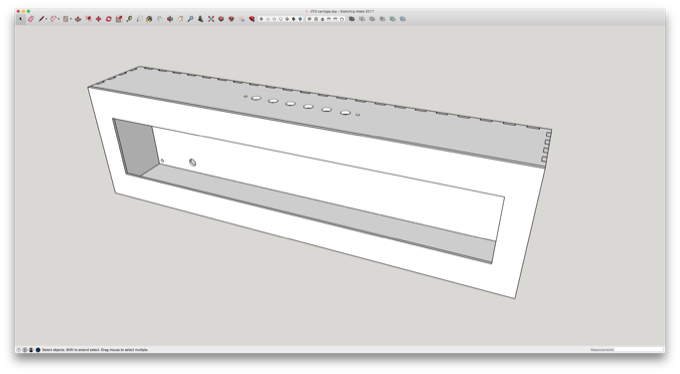Switch to Wireframe face style
This screenshot has width=680, height=374.
click(275, 19)
